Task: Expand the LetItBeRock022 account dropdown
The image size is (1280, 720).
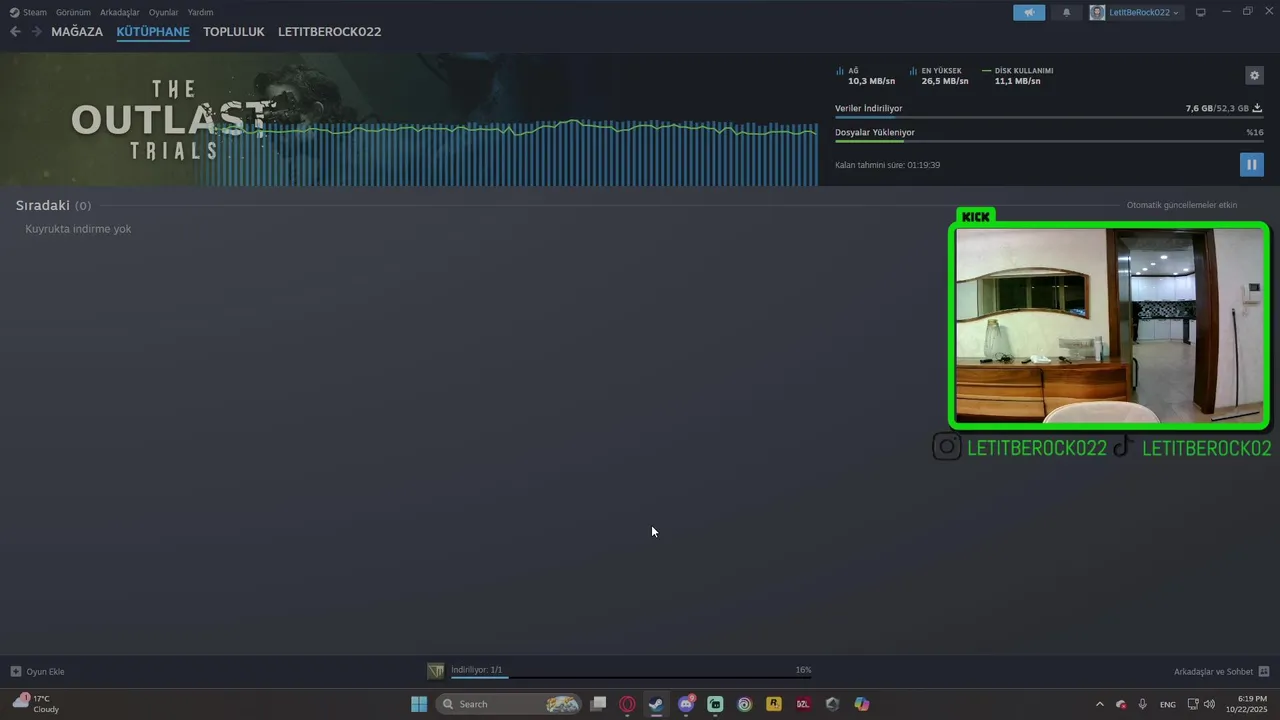Action: click(1145, 12)
